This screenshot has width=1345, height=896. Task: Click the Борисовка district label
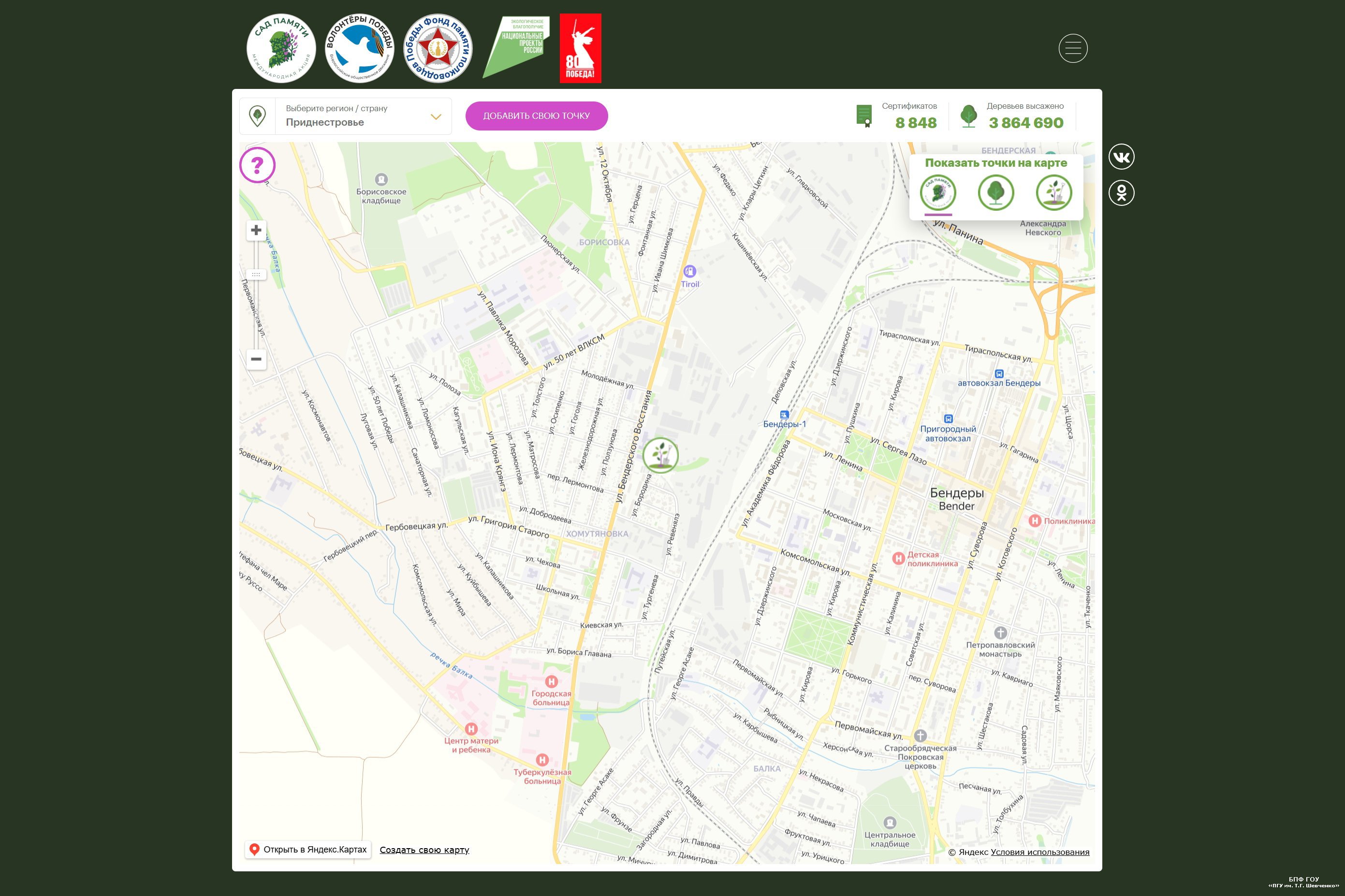click(x=604, y=242)
